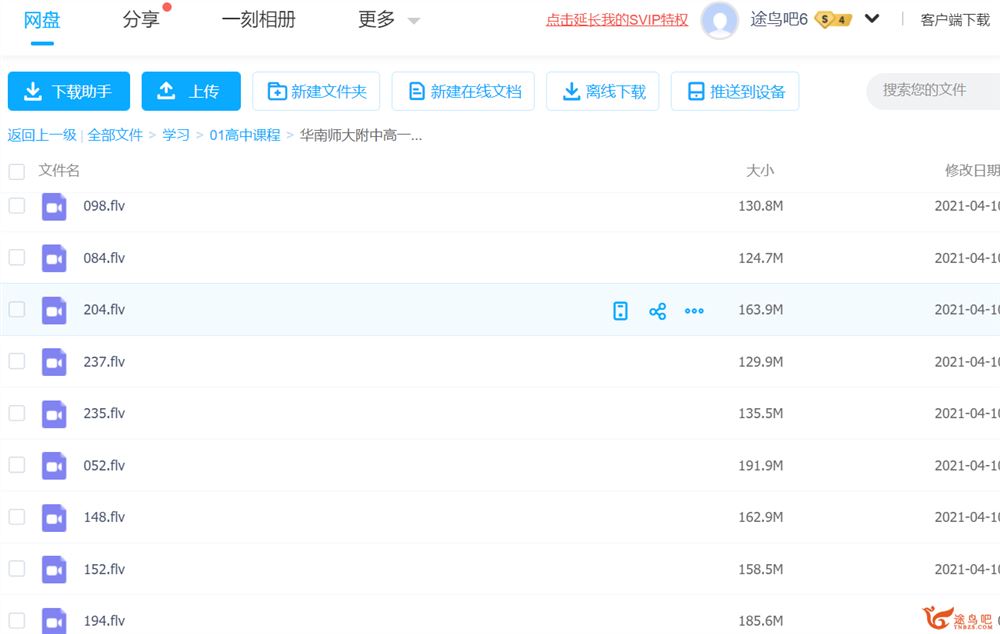Open 客户端下载 link
The image size is (1000, 634).
(955, 20)
